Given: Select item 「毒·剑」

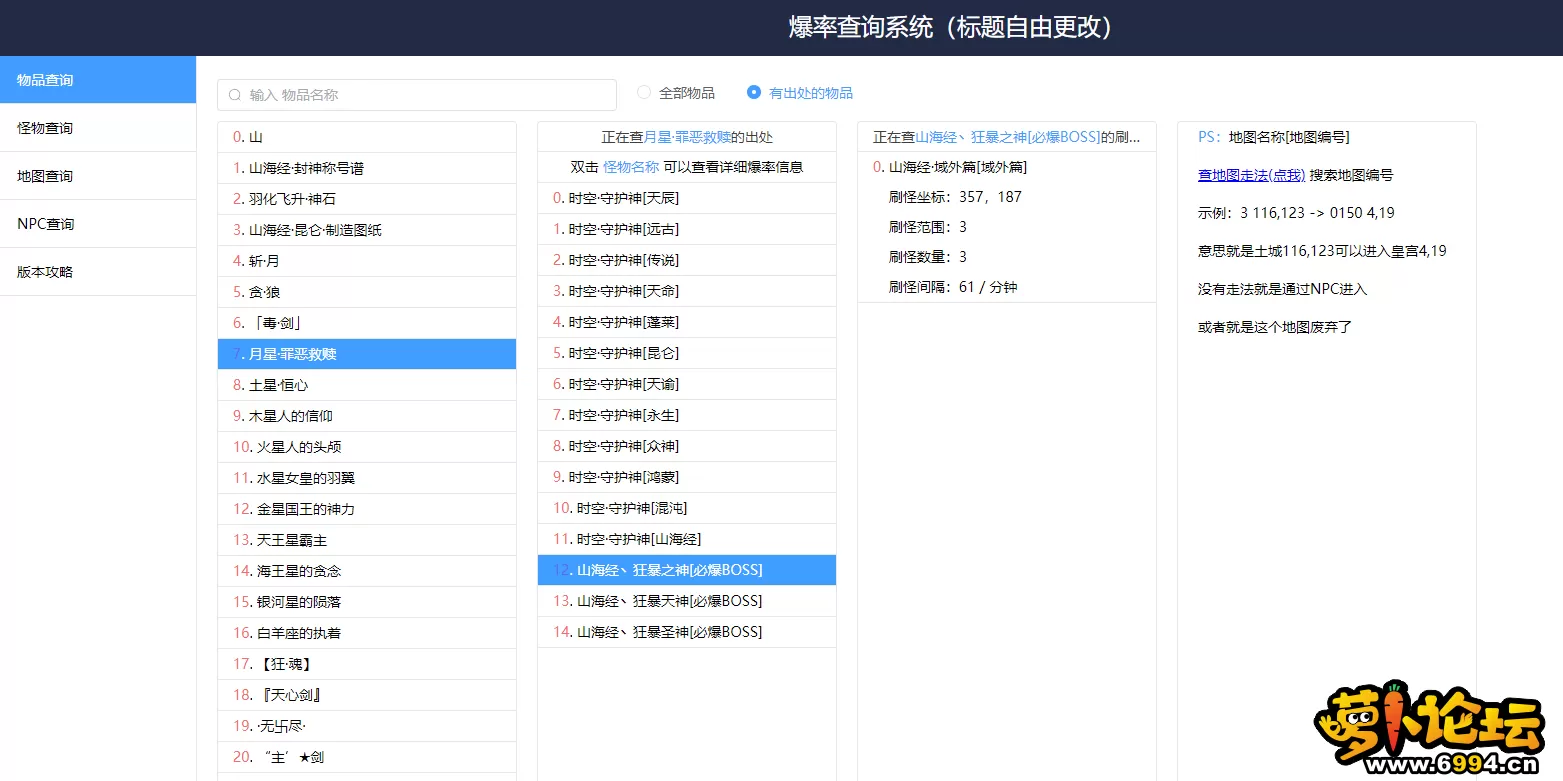Looking at the screenshot, I should [367, 323].
